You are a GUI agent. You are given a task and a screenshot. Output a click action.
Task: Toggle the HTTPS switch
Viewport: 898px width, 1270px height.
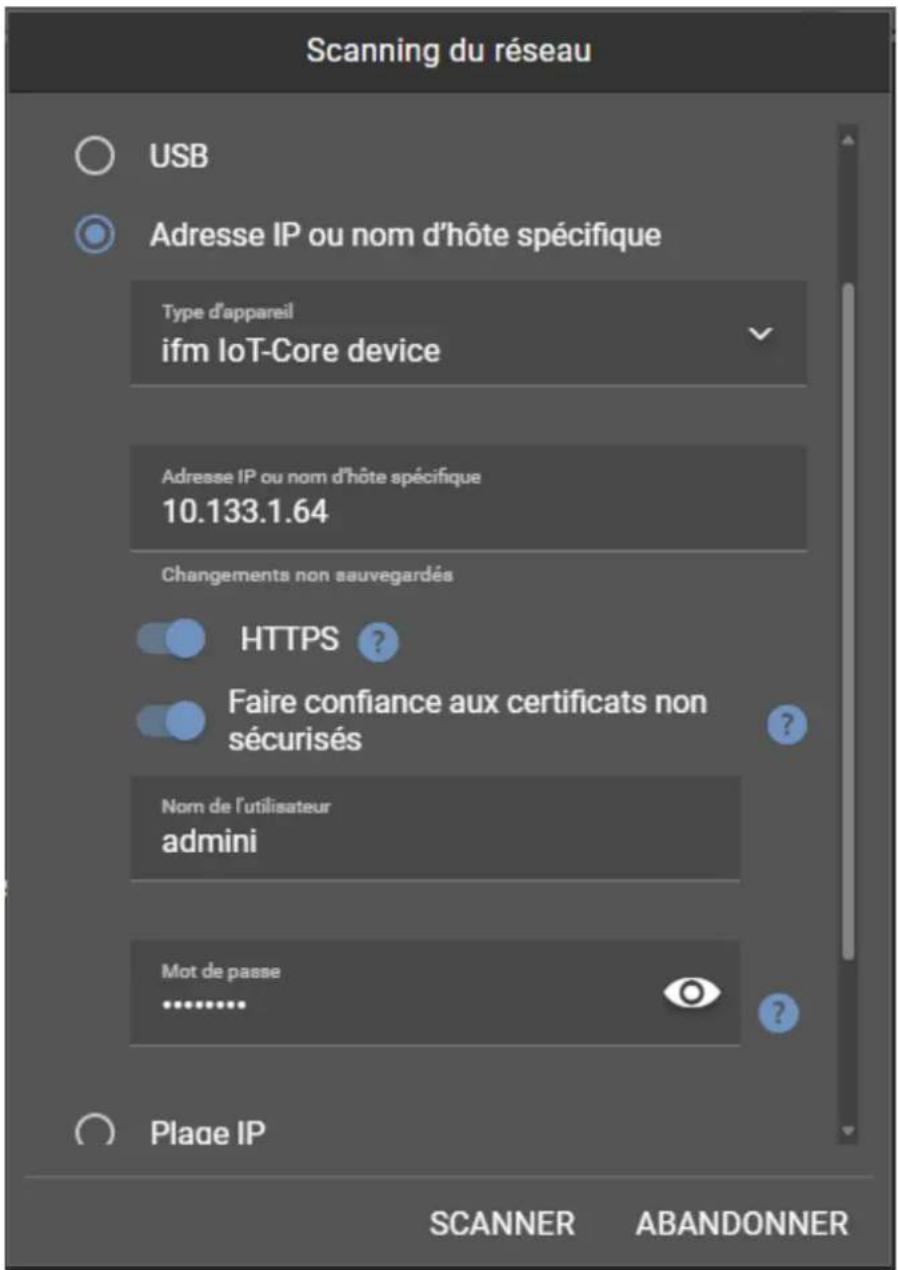[170, 640]
